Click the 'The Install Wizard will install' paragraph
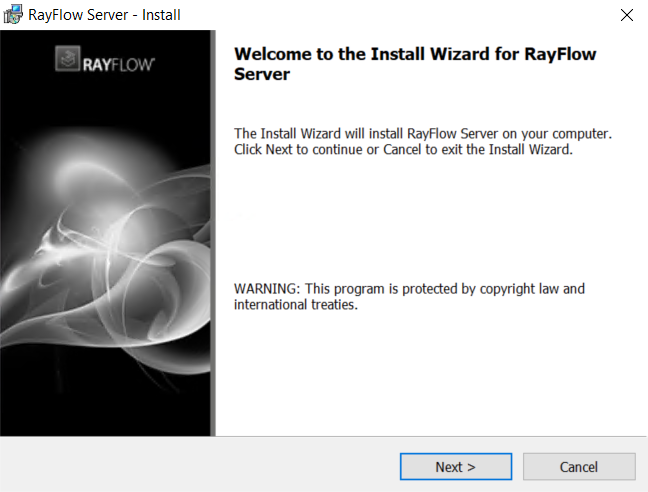The width and height of the screenshot is (648, 492). (423, 141)
